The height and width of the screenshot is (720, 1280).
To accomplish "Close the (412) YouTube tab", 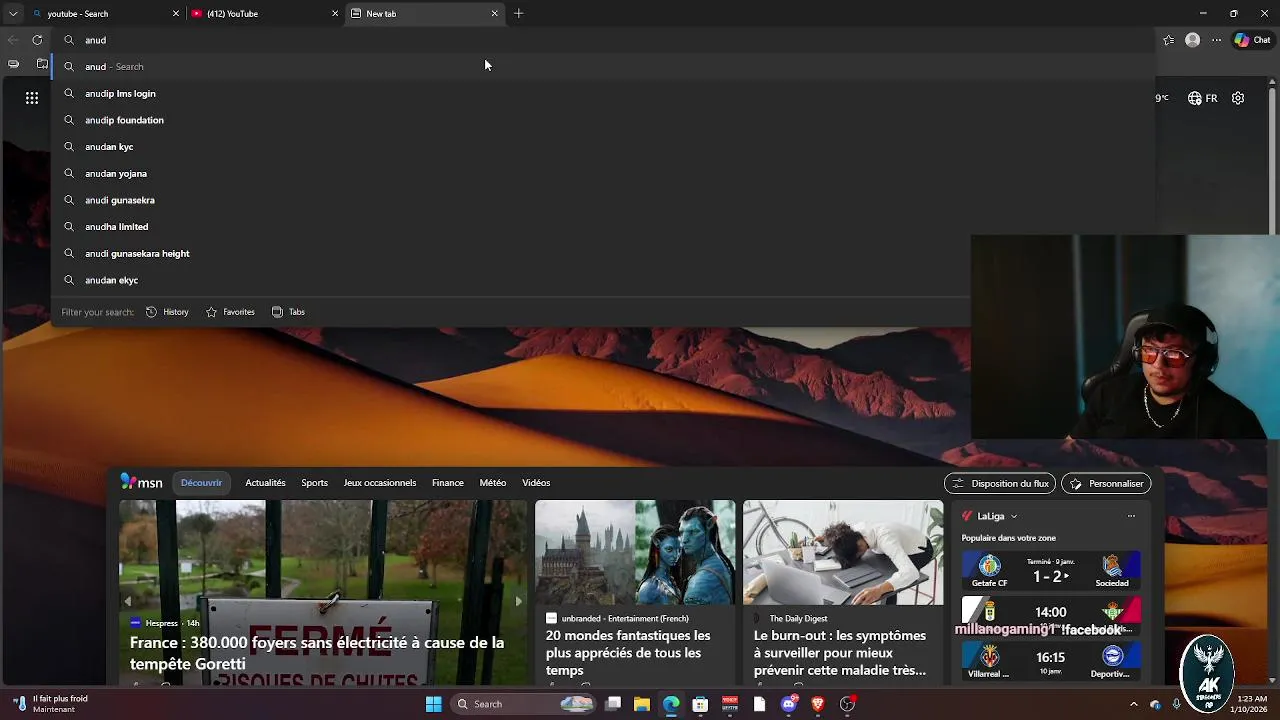I will 335,14.
